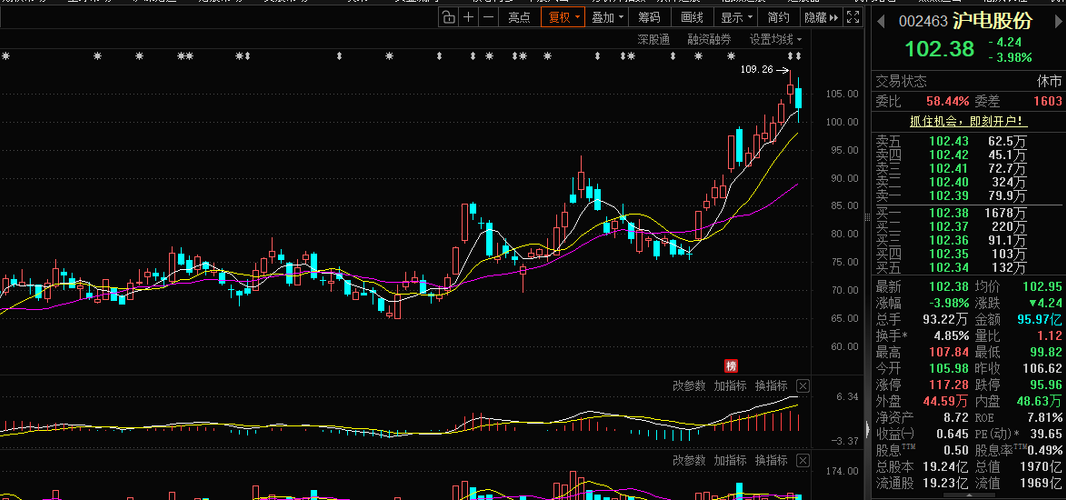
Task: Close the indicator panel beside 174.00 scale
Action: click(x=803, y=461)
